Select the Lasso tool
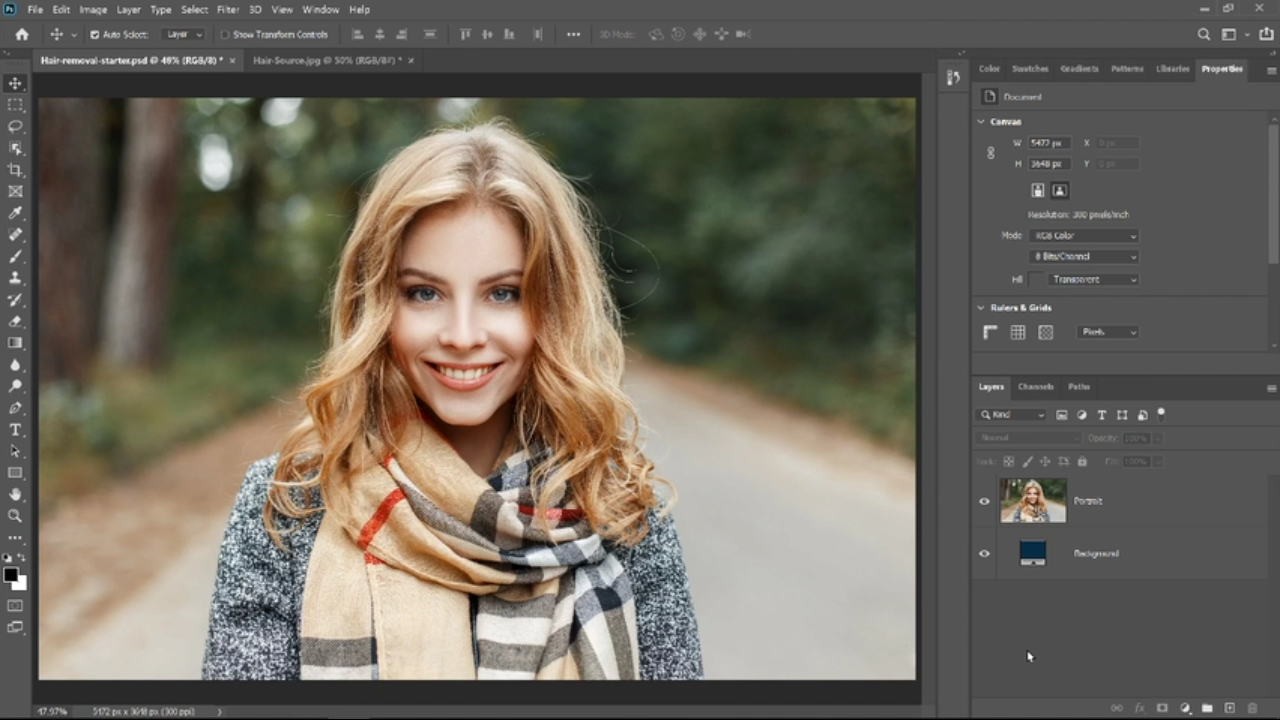Viewport: 1280px width, 720px height. (15, 126)
